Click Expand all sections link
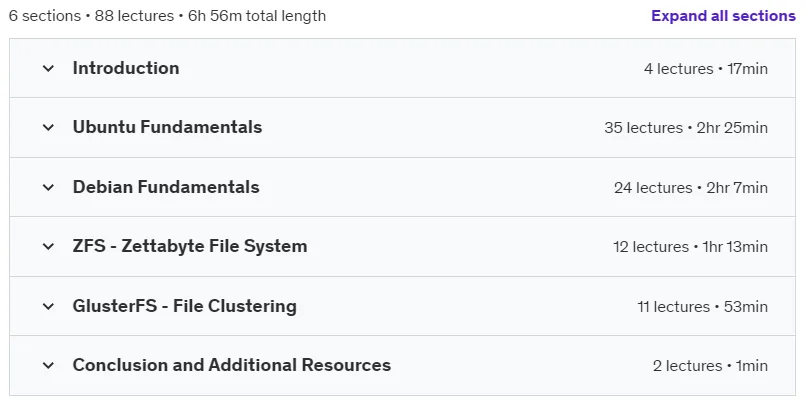Screen dimensions: 808x406 pos(723,16)
